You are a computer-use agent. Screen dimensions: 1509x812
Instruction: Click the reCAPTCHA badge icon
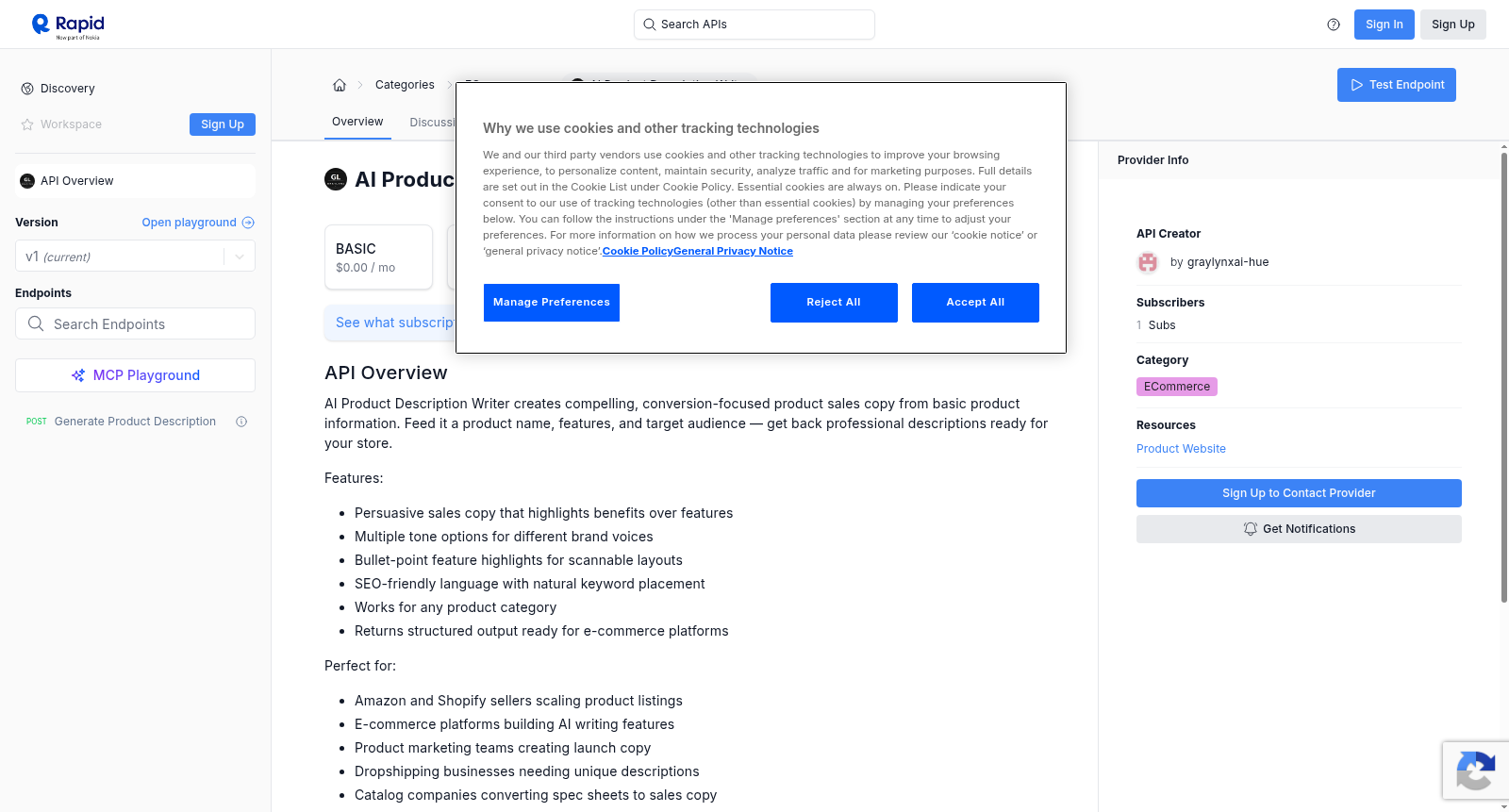click(1475, 771)
